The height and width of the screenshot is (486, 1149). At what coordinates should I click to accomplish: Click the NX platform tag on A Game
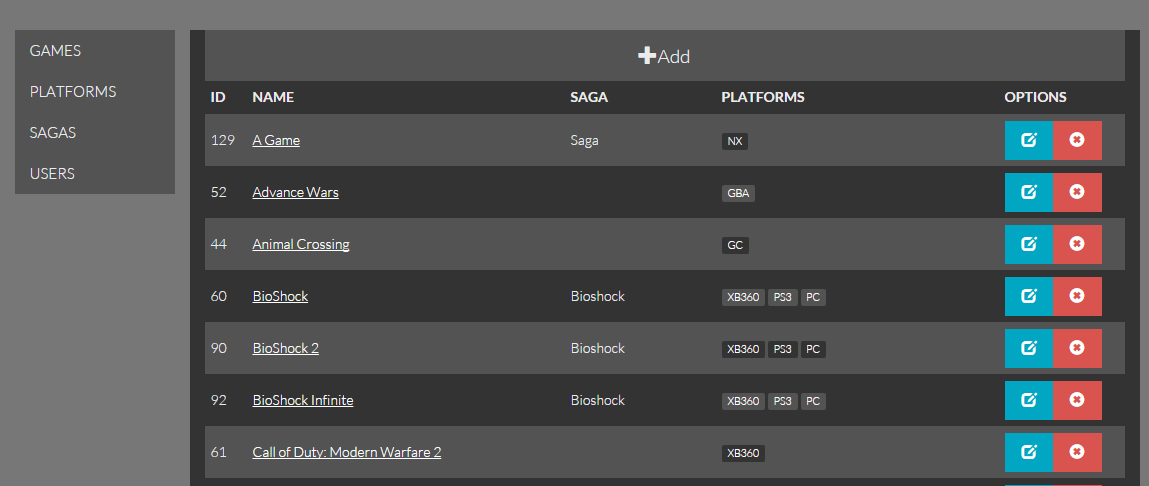click(x=734, y=141)
